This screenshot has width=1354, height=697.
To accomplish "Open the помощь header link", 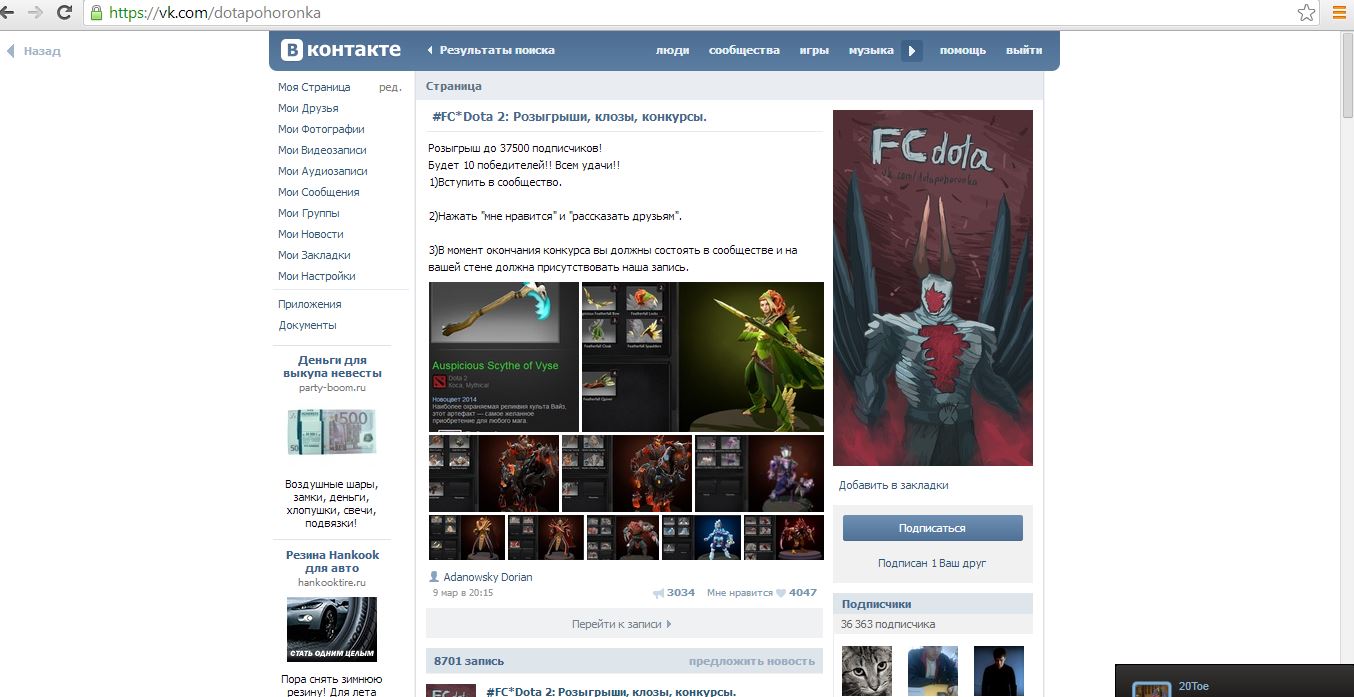I will [962, 50].
